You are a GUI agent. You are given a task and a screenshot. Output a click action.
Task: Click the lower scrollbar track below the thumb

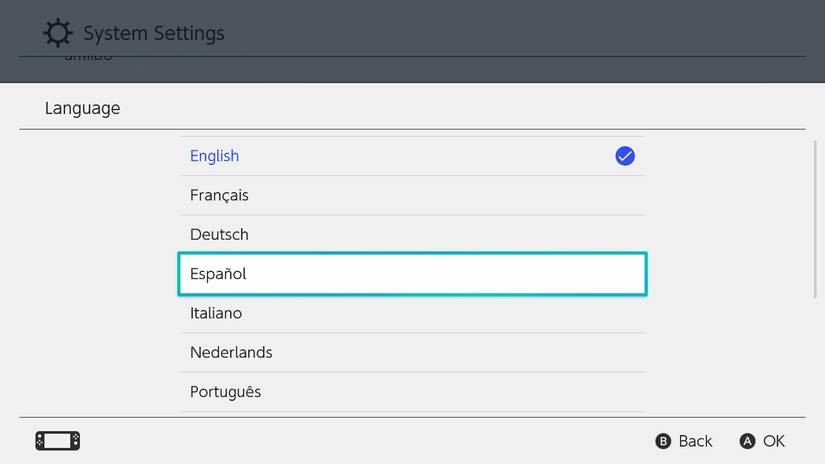point(816,360)
